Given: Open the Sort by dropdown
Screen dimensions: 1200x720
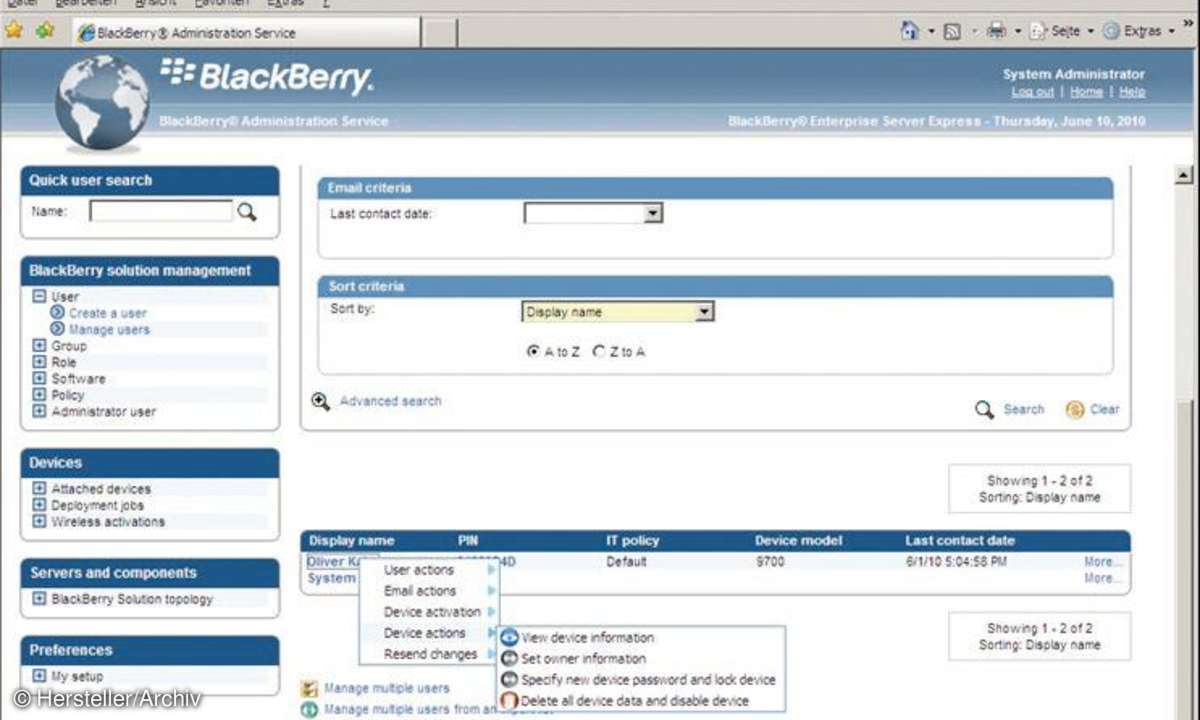Looking at the screenshot, I should pyautogui.click(x=704, y=312).
